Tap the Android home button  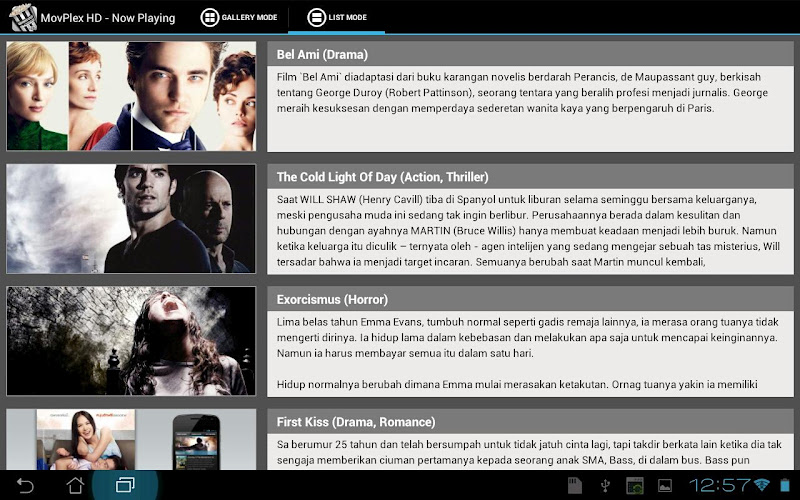click(75, 485)
